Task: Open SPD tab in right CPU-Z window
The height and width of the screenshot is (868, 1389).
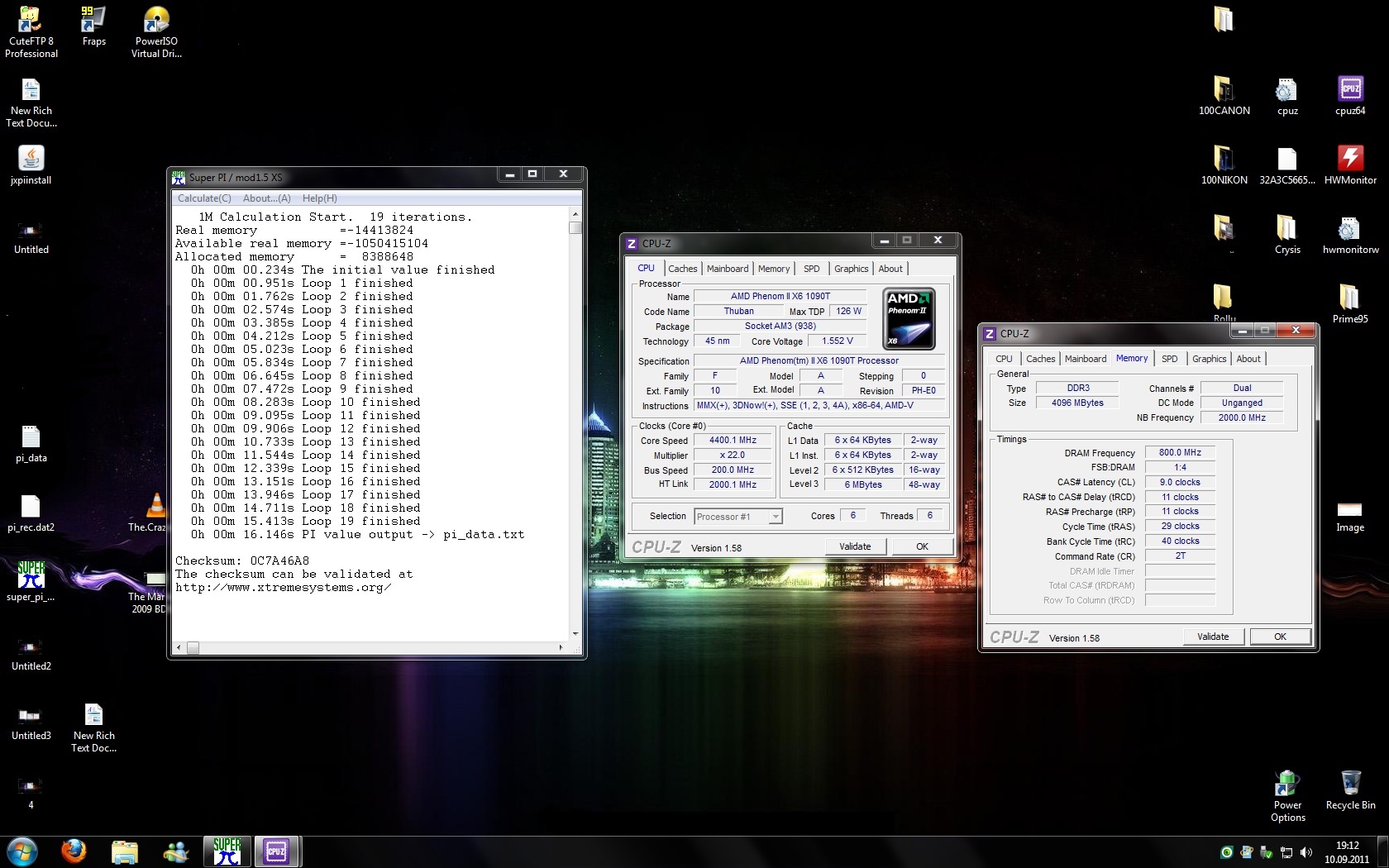Action: (1169, 359)
